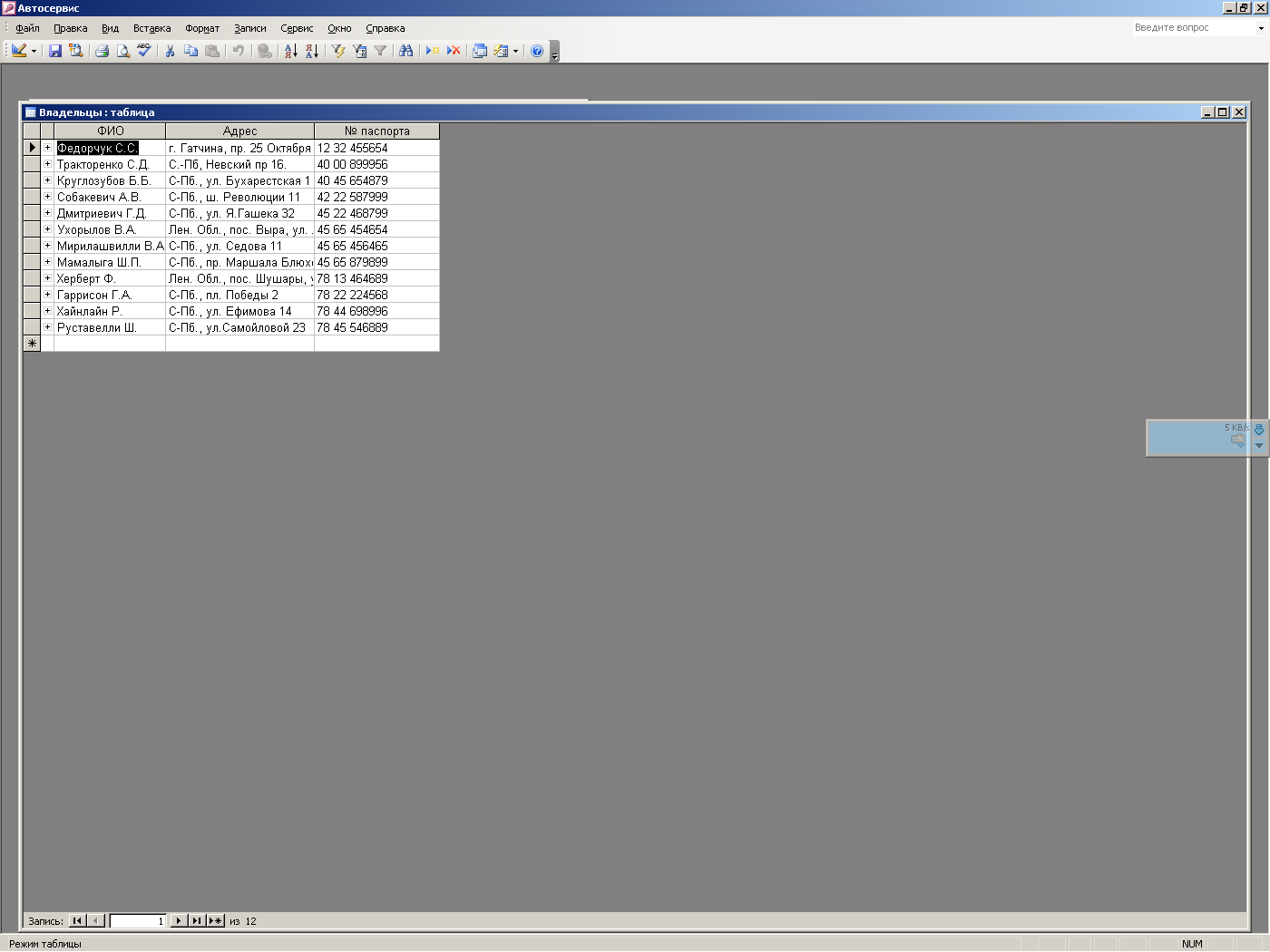Click the New Object toolbar icon
1270x952 pixels.
pos(501,51)
